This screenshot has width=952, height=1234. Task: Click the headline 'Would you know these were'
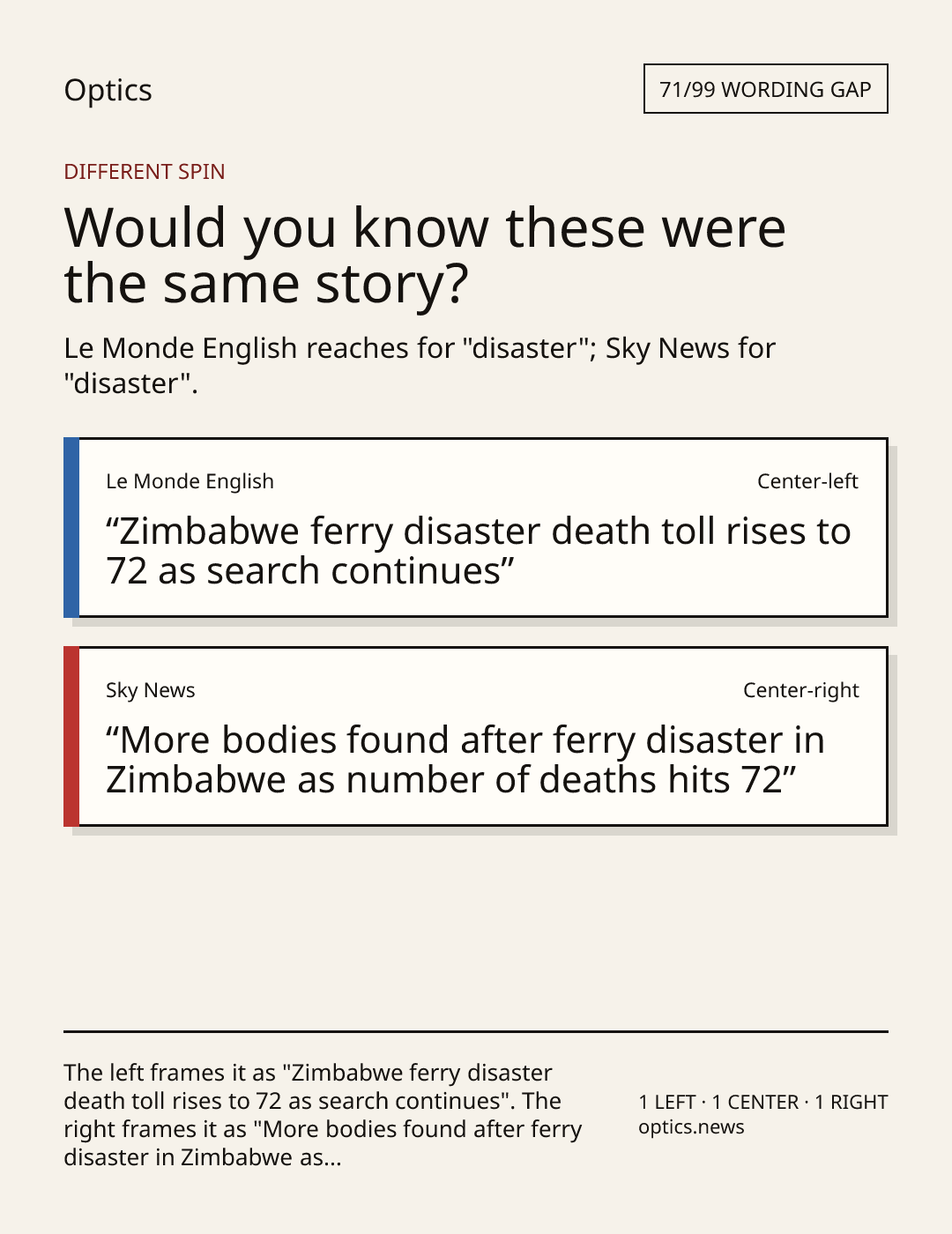[425, 227]
